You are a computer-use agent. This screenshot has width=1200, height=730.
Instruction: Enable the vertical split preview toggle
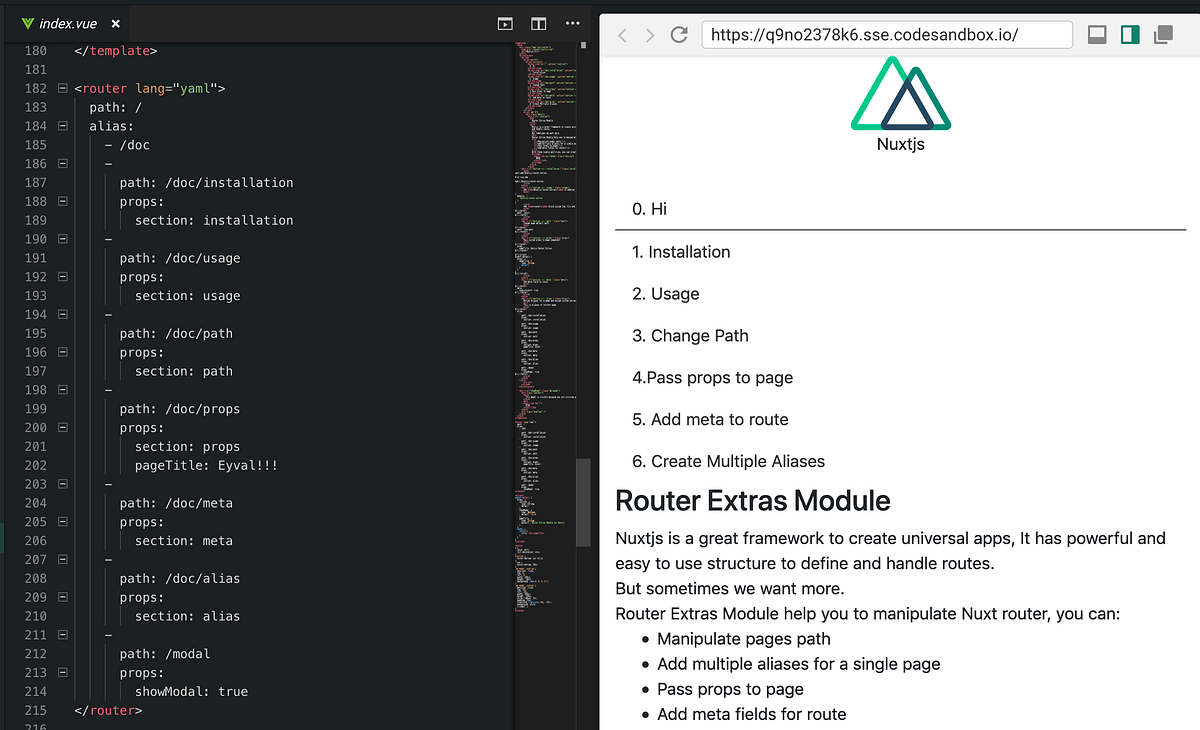(1131, 33)
